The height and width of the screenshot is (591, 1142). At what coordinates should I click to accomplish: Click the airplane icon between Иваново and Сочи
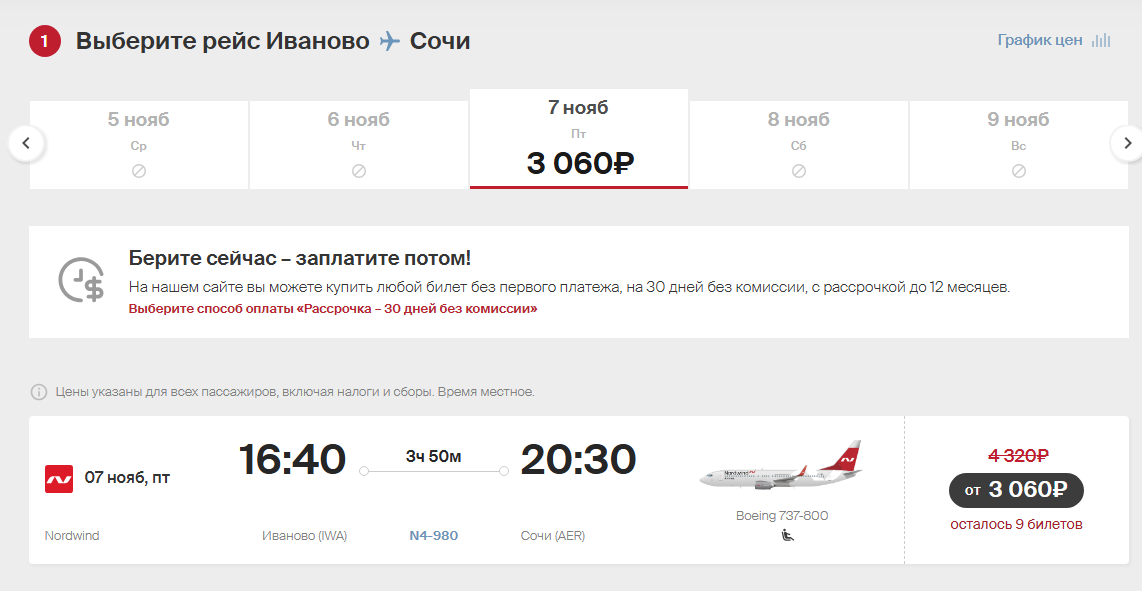click(390, 41)
